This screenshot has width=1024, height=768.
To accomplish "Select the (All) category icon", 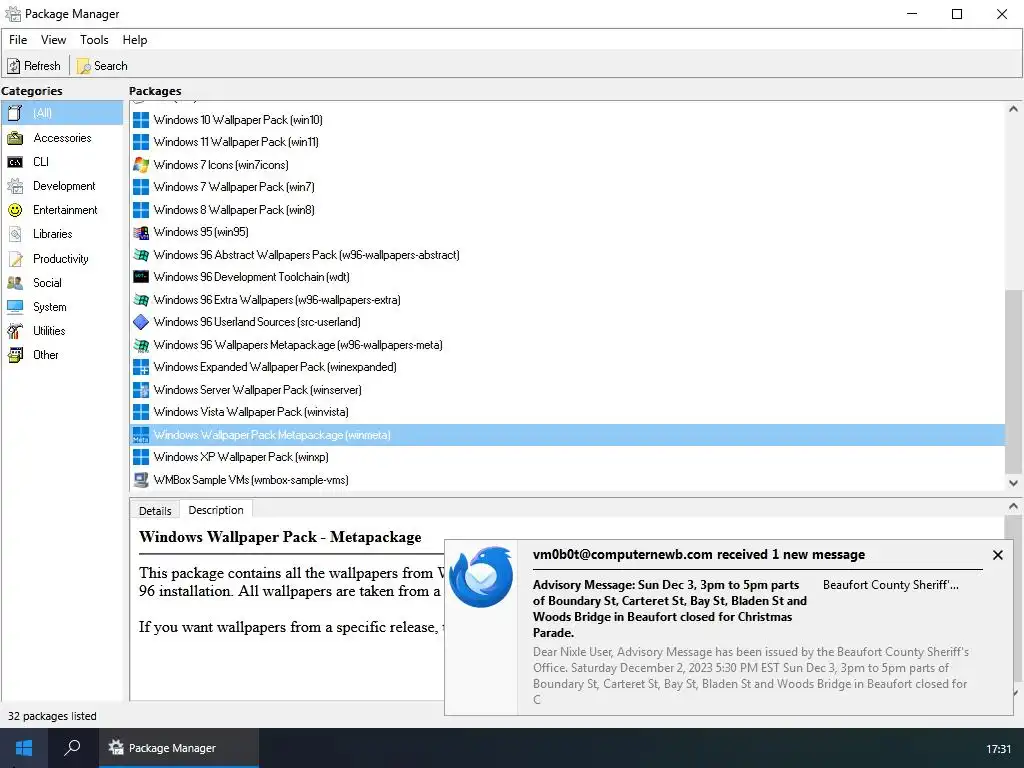I will [15, 113].
